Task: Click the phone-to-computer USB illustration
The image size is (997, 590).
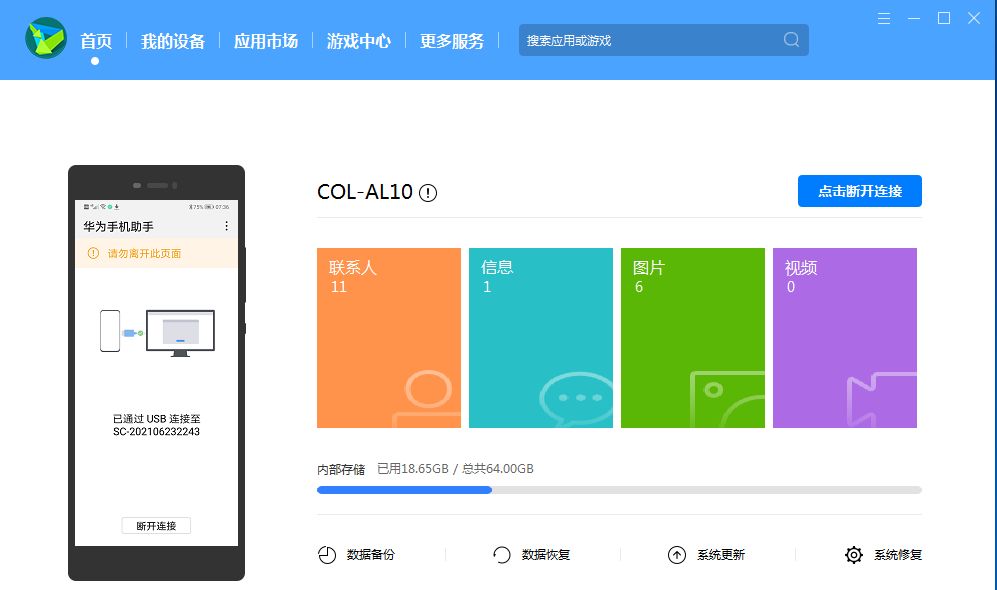Action: pos(157,333)
